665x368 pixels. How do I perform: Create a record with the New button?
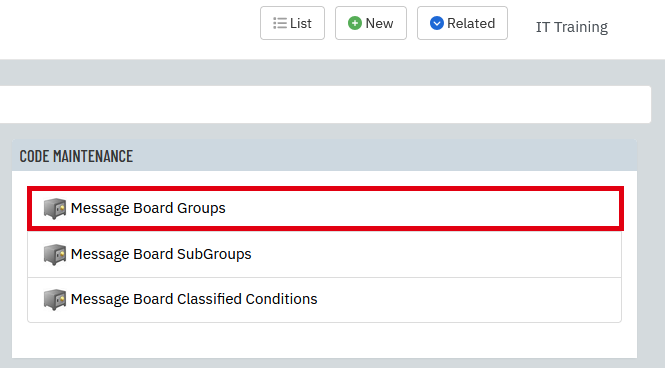pyautogui.click(x=371, y=23)
